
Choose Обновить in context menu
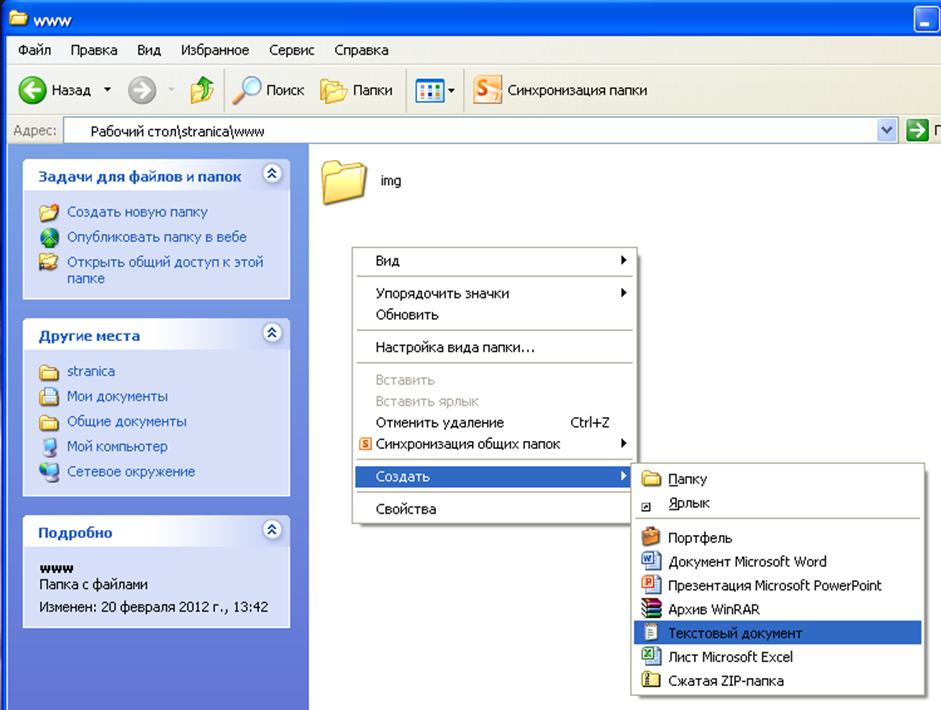(x=495, y=315)
